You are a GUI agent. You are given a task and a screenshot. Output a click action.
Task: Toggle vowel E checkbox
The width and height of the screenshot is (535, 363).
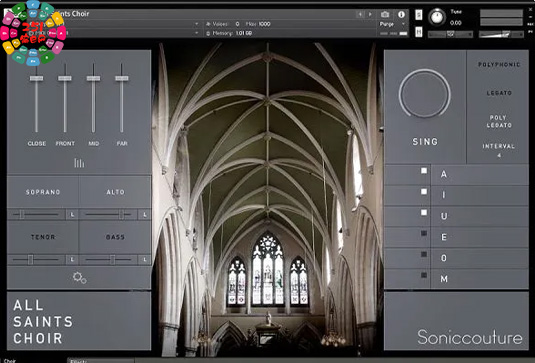pyautogui.click(x=424, y=233)
